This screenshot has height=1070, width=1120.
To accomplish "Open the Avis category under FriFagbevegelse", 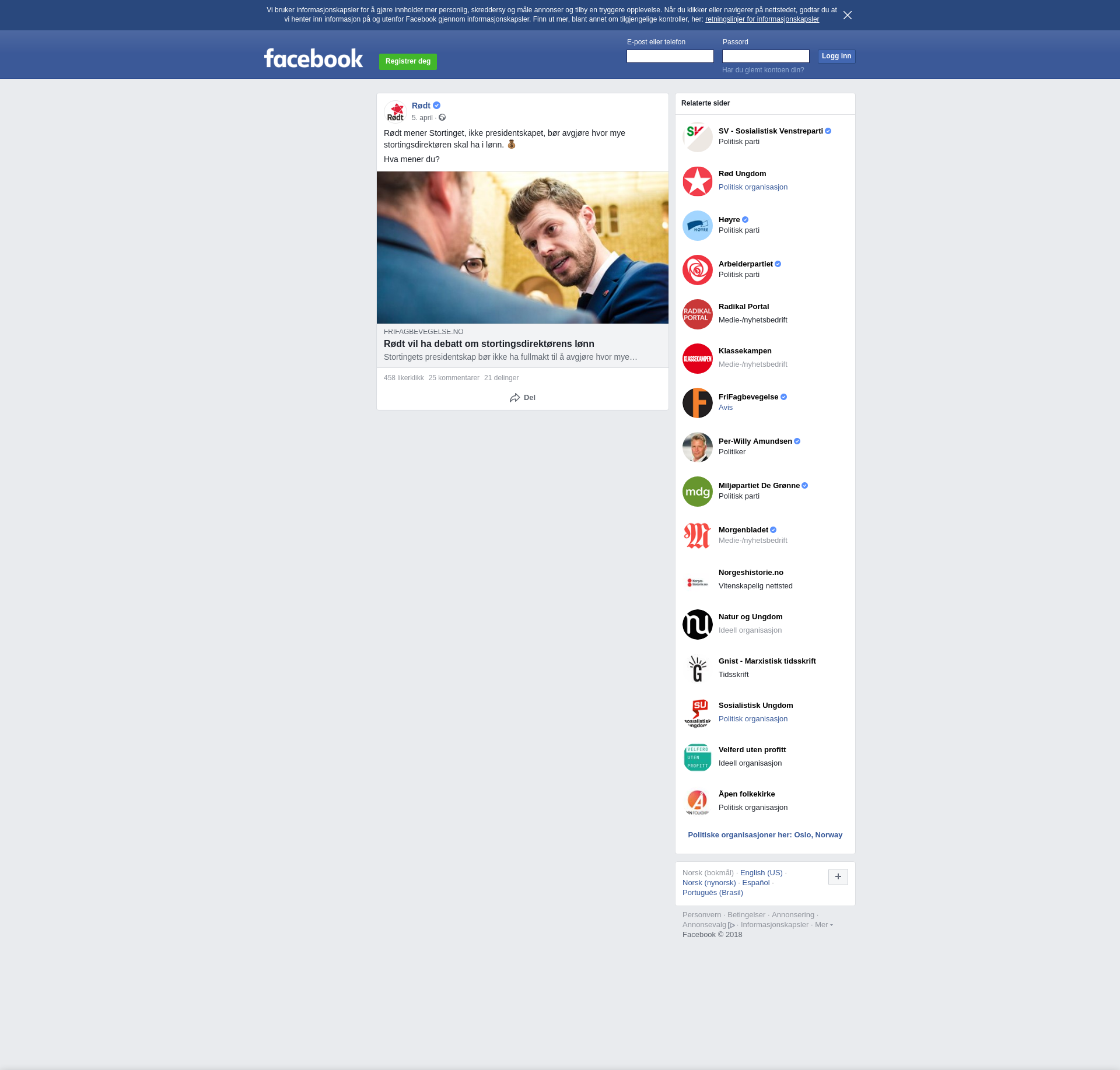I will coord(726,408).
